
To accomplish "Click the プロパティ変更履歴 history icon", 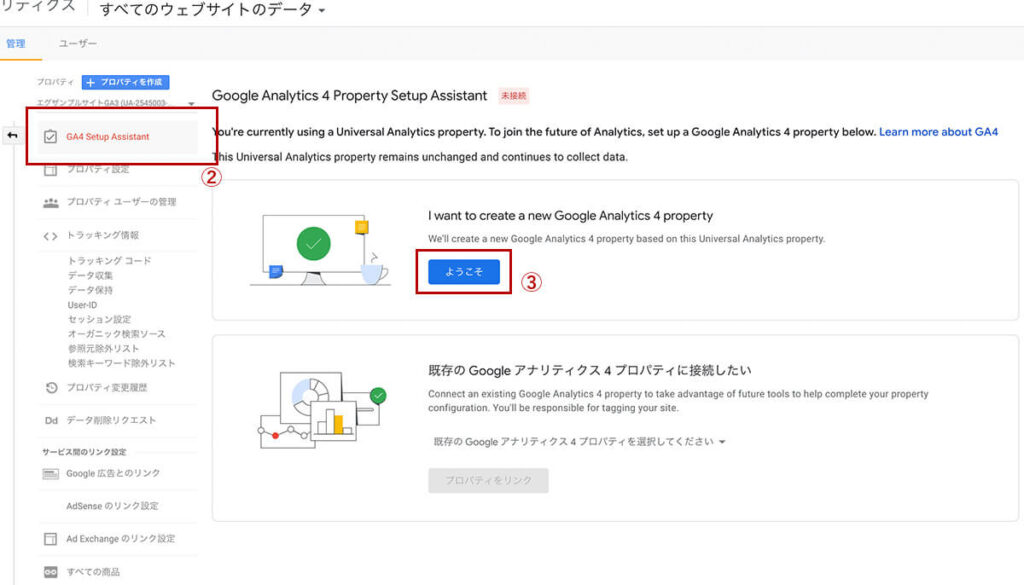I will (x=51, y=388).
